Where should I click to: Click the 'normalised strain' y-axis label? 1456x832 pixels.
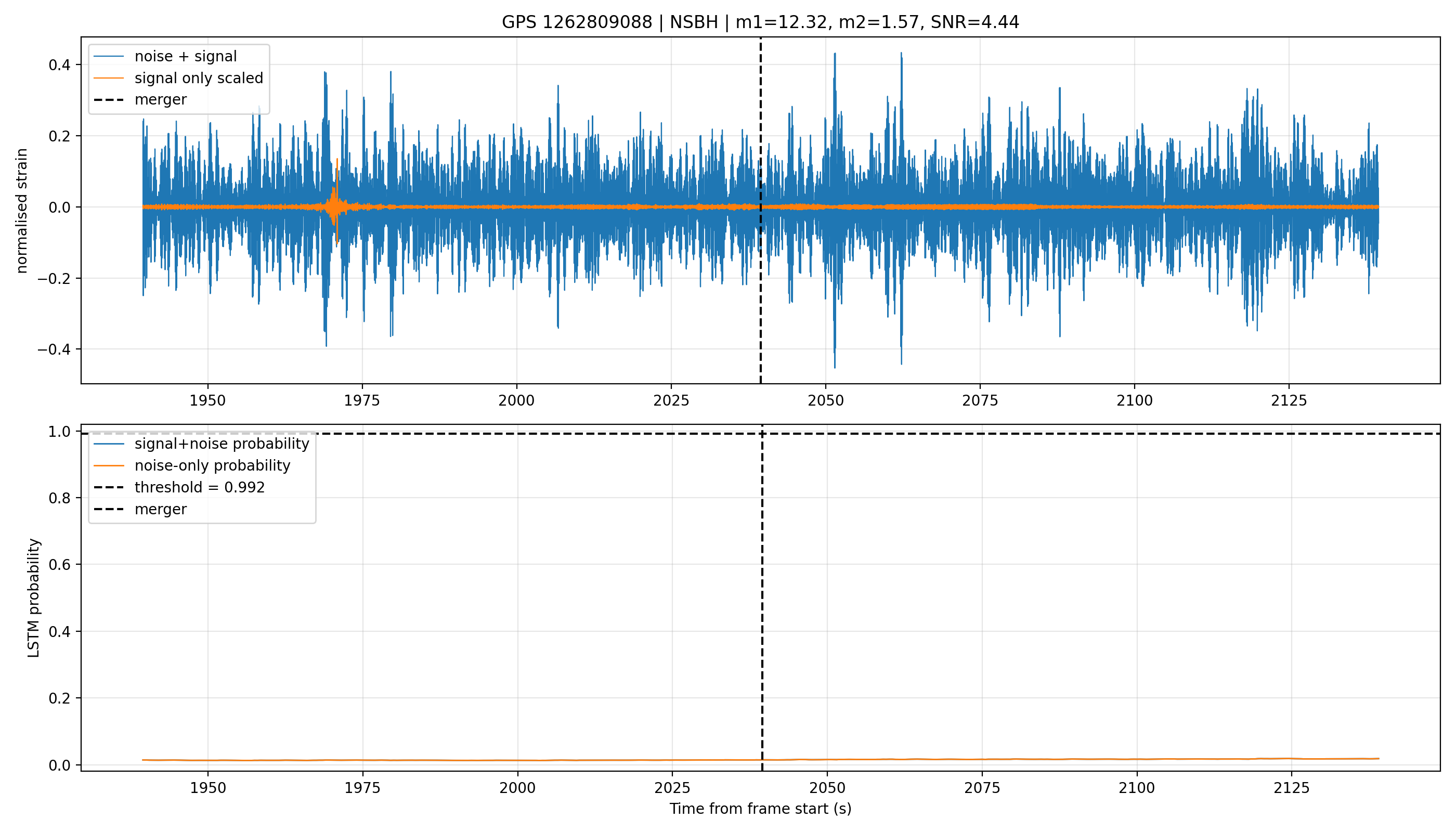pyautogui.click(x=22, y=211)
